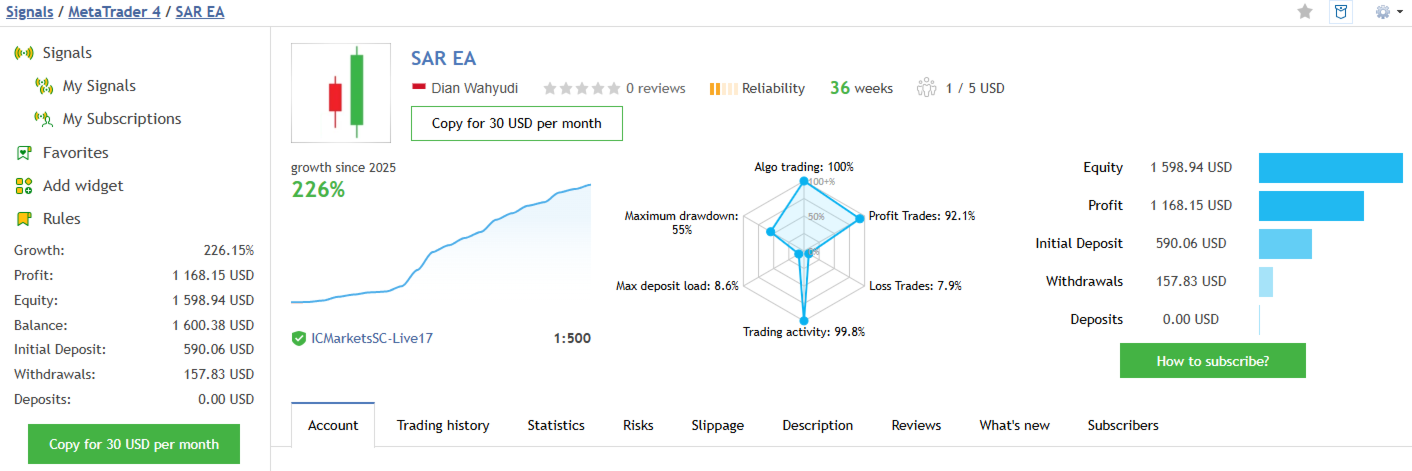Click the five-star reviews rating
This screenshot has width=1412, height=471.
[581, 88]
